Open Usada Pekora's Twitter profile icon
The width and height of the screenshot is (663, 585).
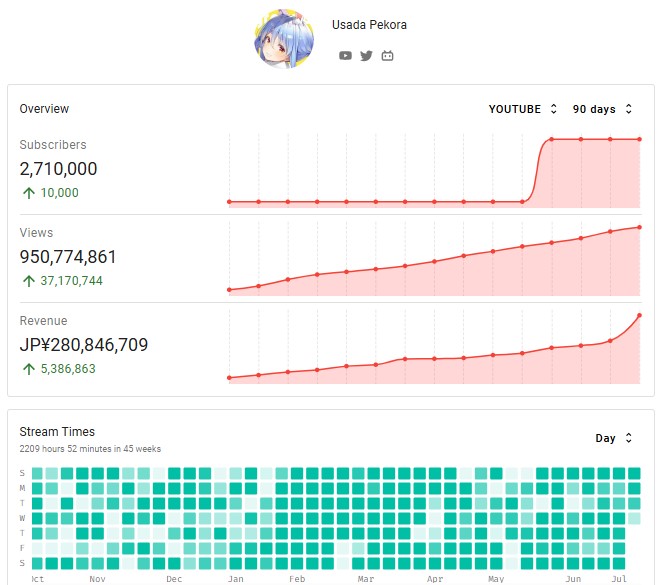[366, 55]
